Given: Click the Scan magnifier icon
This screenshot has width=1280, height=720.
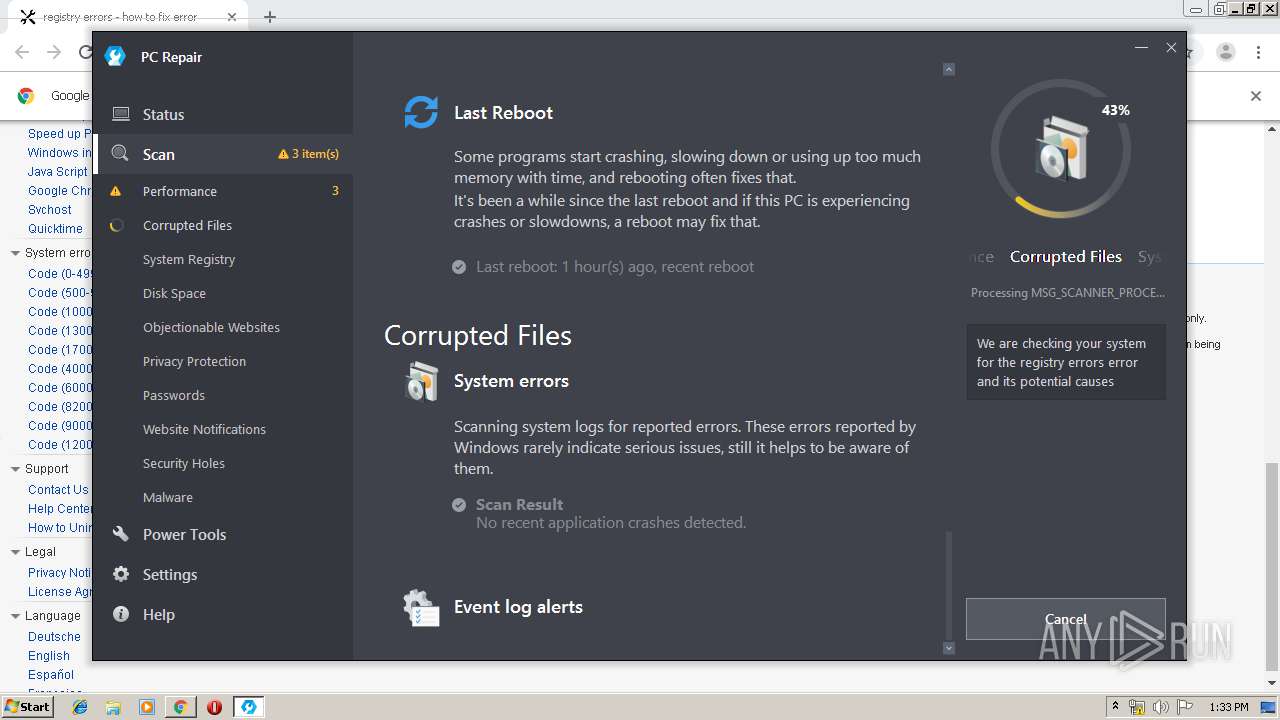Looking at the screenshot, I should click(x=120, y=154).
